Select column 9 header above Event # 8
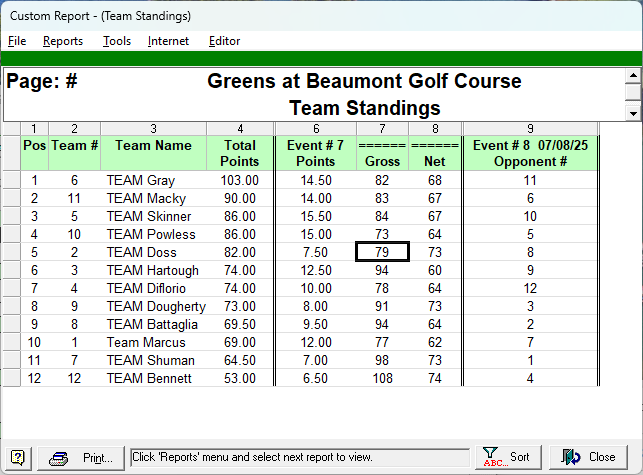Screen dimensions: 643x475 coord(530,128)
